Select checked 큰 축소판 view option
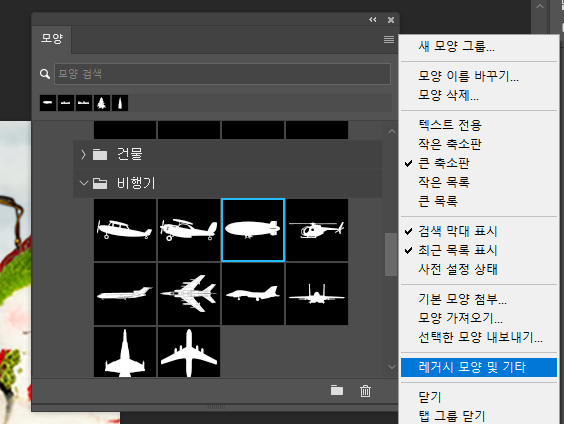The width and height of the screenshot is (564, 424). click(x=479, y=163)
